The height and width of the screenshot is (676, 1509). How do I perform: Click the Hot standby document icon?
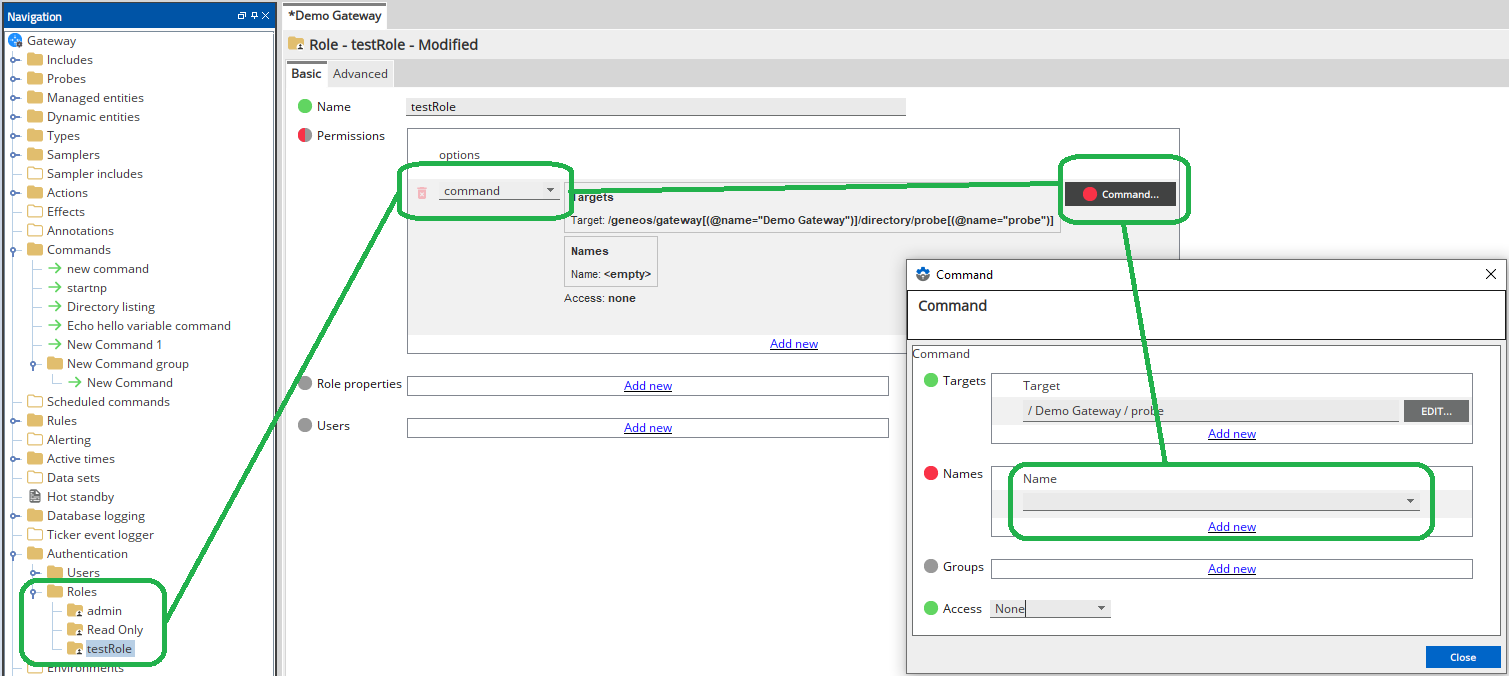(35, 497)
